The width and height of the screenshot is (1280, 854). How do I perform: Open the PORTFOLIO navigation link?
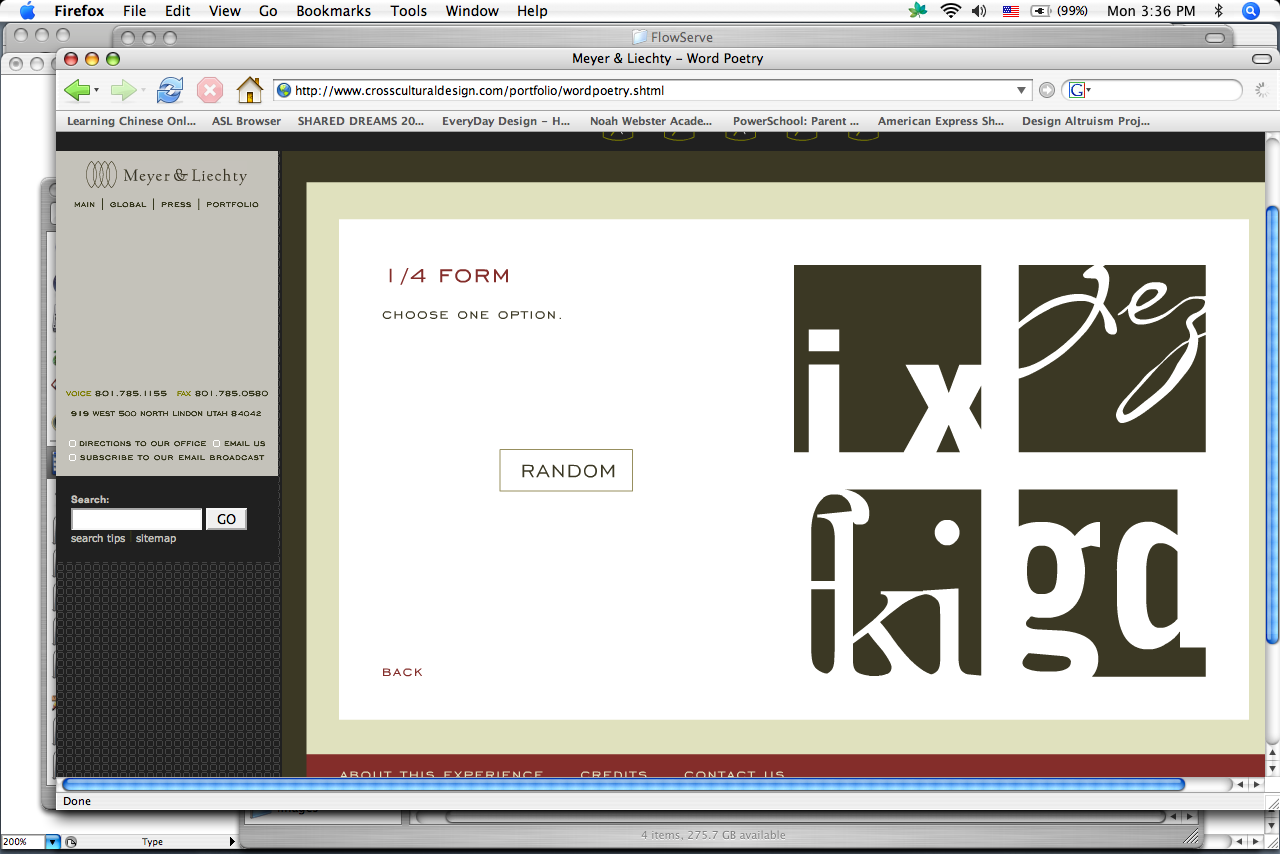pyautogui.click(x=232, y=204)
